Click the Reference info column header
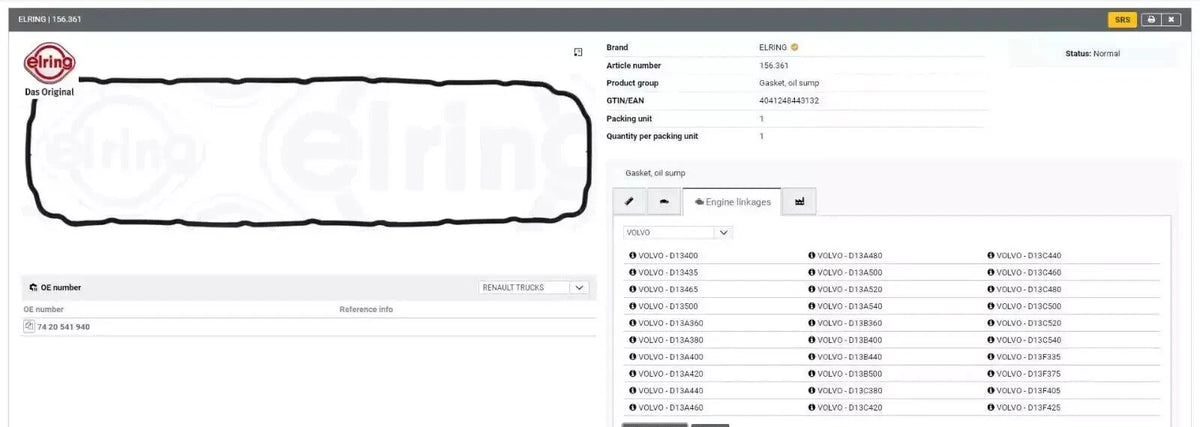1200x427 pixels. 366,309
